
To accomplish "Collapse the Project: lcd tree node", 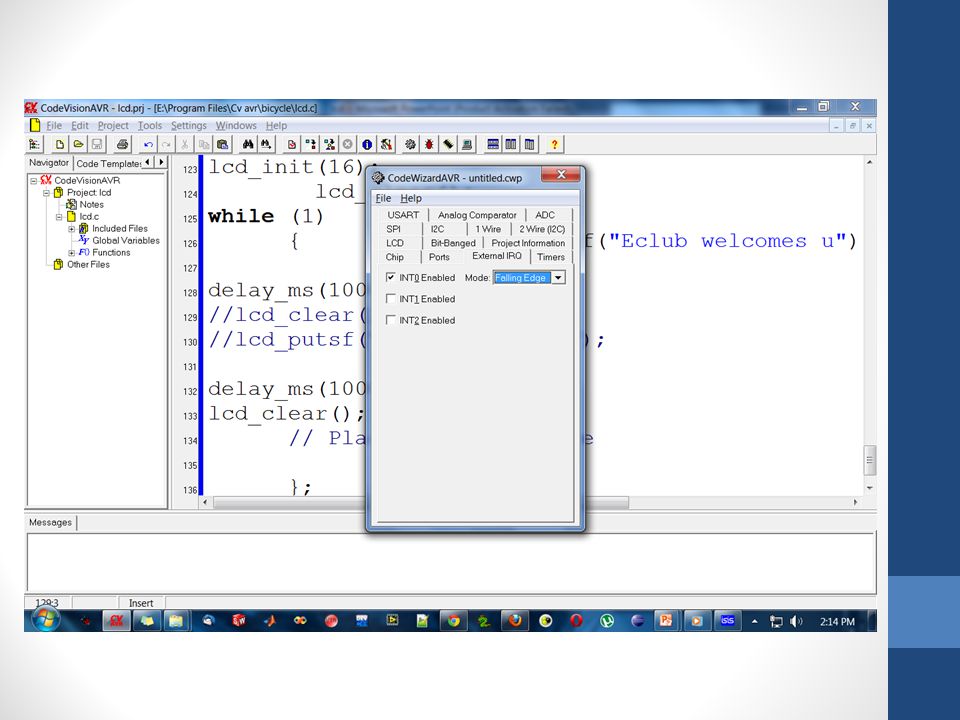I will (46, 193).
